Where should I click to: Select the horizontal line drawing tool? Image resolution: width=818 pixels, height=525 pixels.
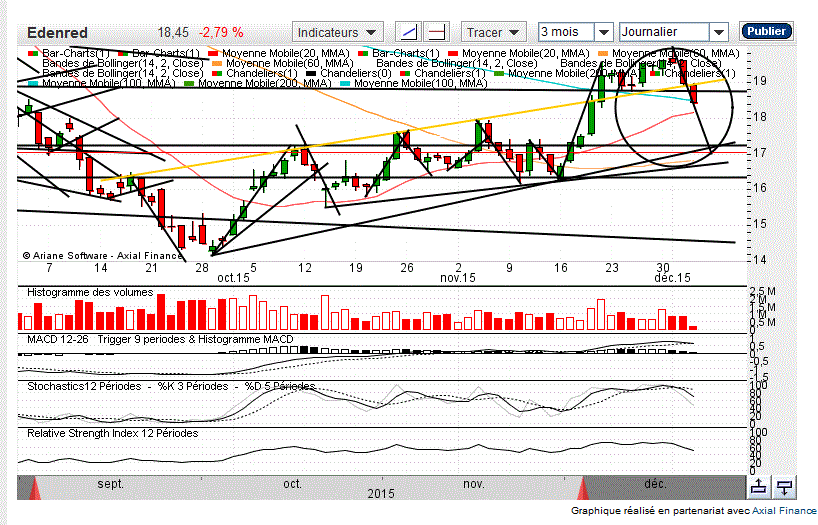(x=437, y=32)
